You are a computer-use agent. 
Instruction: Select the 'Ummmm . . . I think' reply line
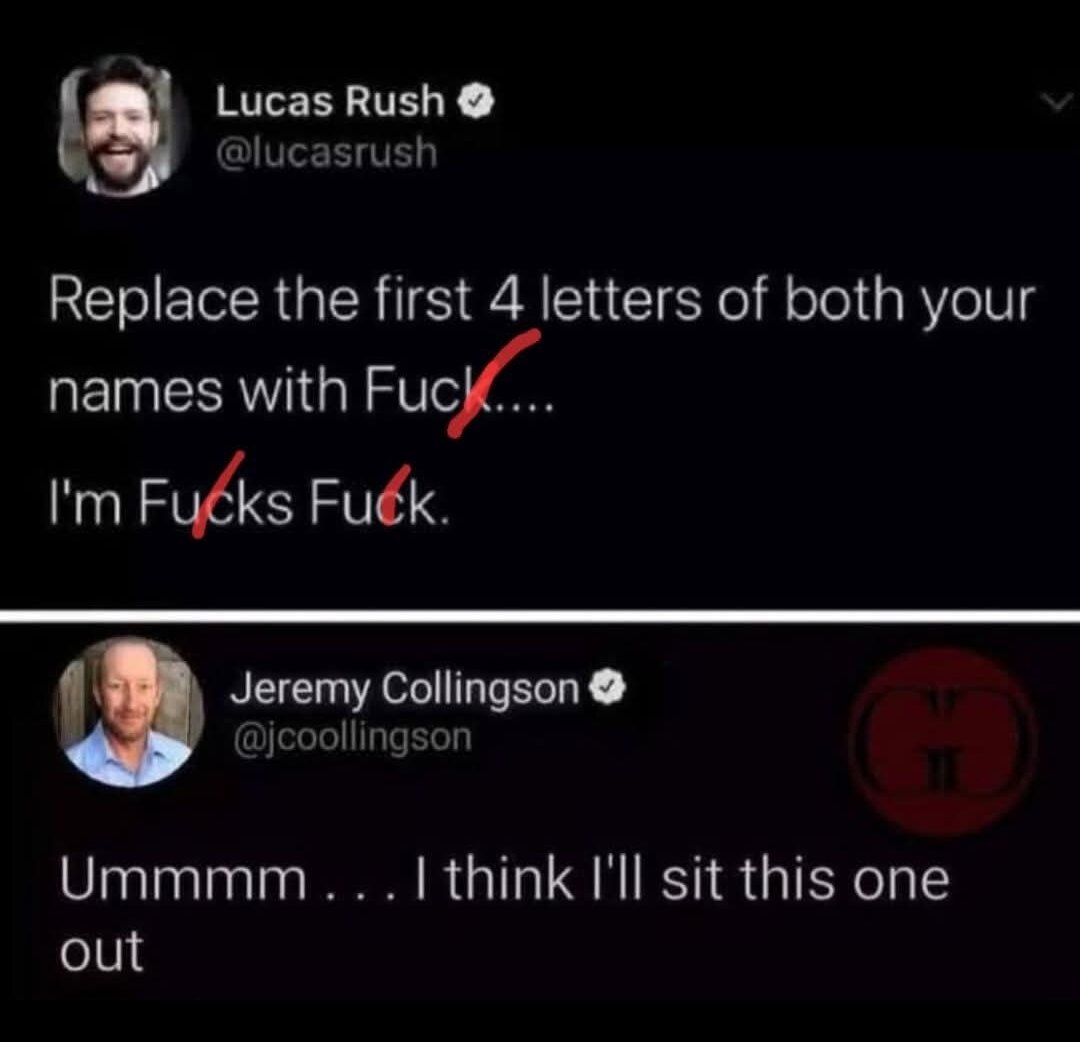[x=505, y=879]
